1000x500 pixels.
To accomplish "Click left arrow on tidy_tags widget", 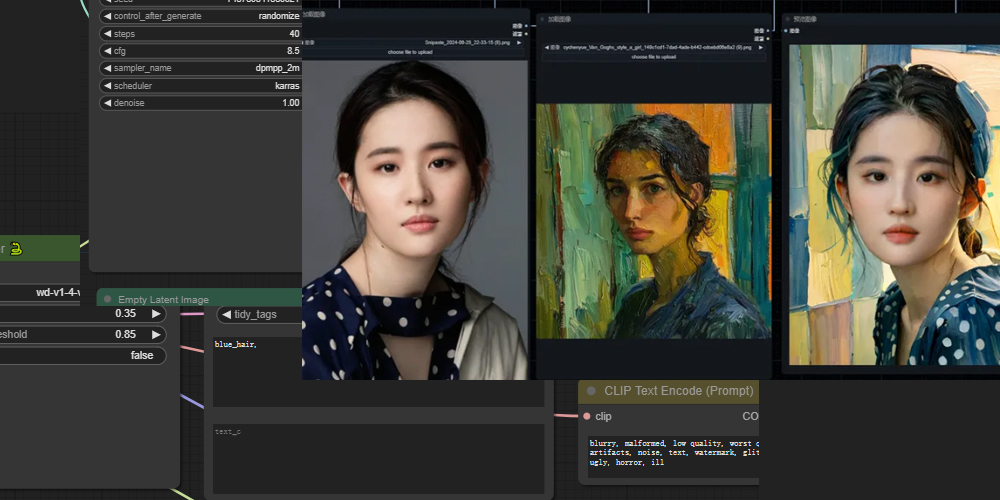I will pyautogui.click(x=226, y=314).
